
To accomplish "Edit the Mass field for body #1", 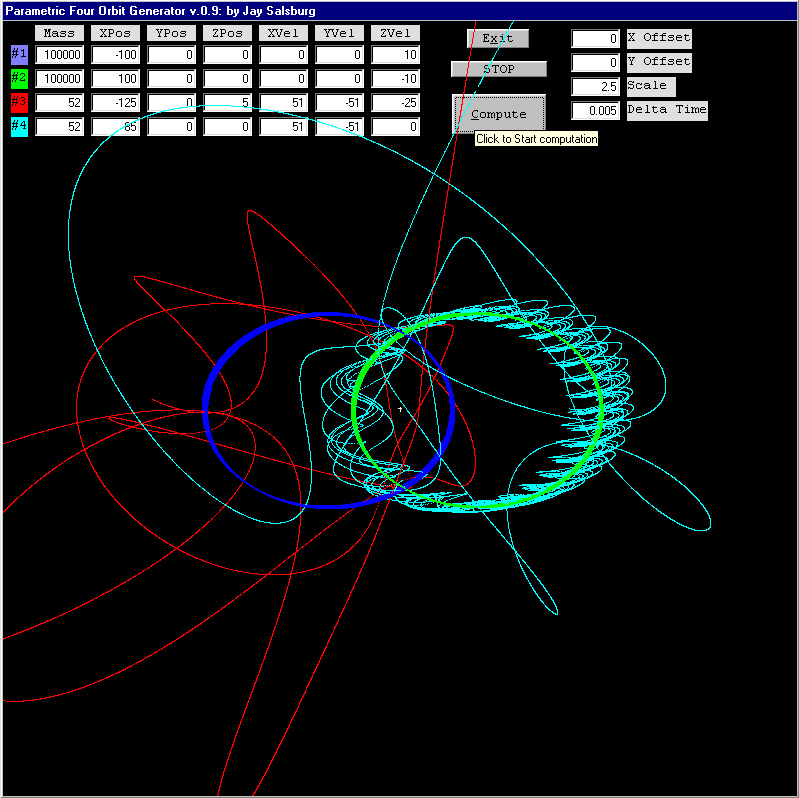I will [60, 55].
